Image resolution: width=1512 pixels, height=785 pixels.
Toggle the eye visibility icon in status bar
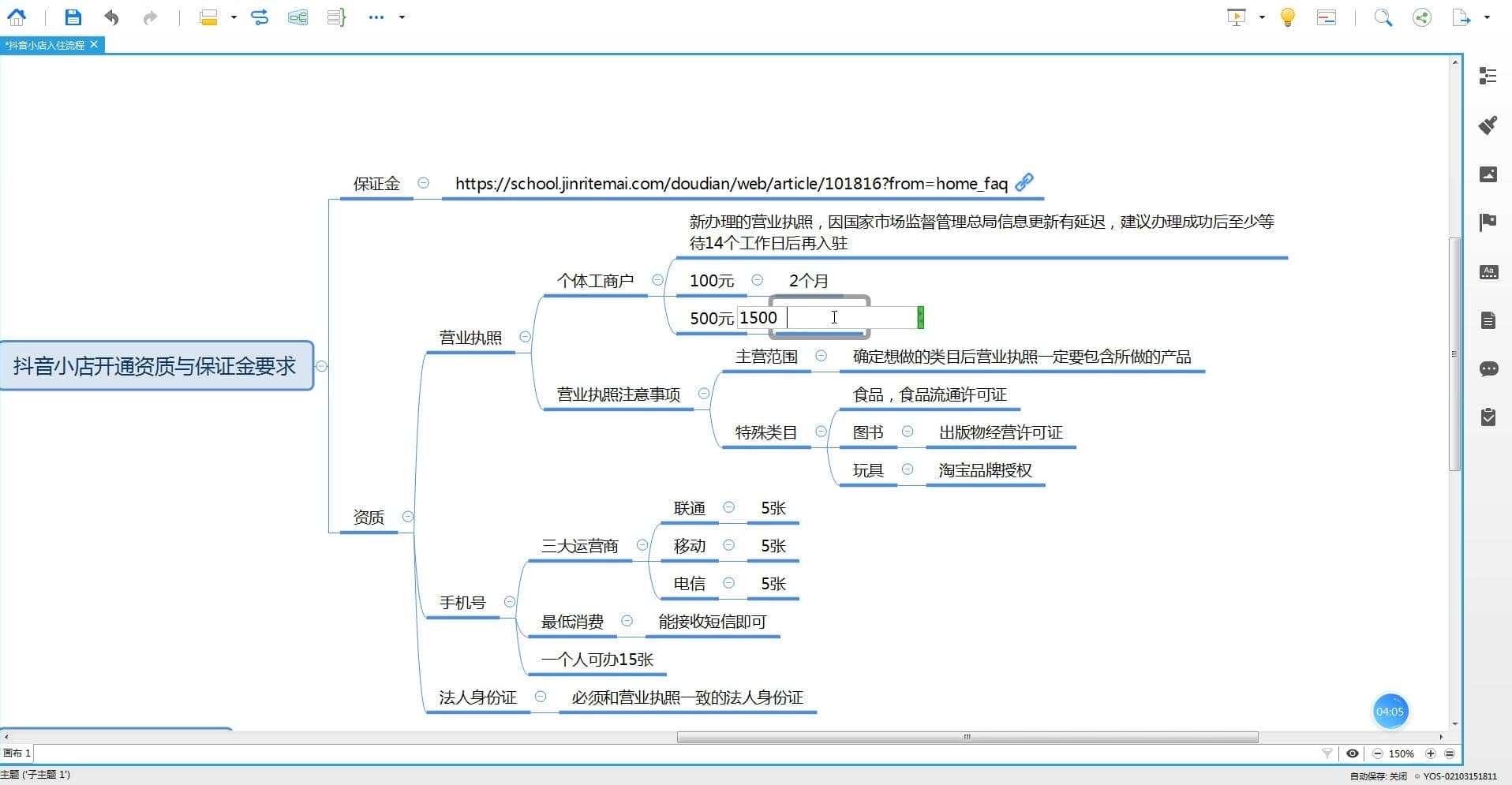click(x=1353, y=753)
